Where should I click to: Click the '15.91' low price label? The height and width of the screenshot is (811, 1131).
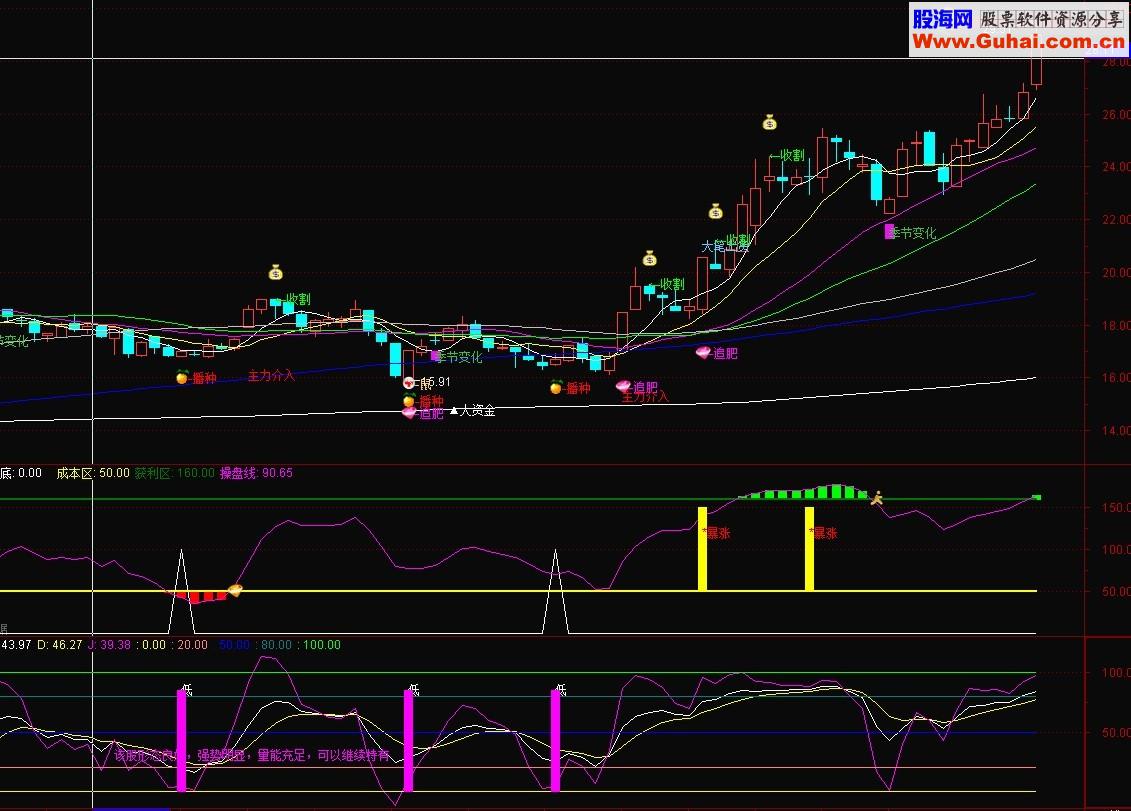tap(436, 382)
